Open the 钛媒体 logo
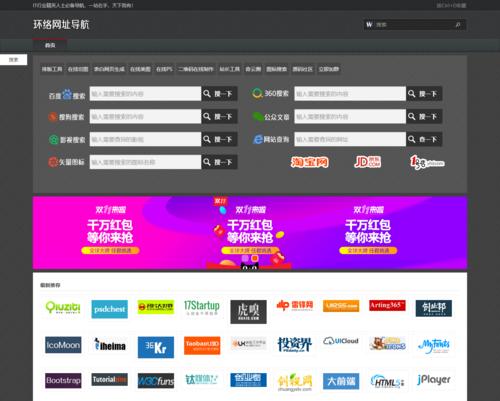Viewport: 500px width, 401px height. click(x=202, y=379)
